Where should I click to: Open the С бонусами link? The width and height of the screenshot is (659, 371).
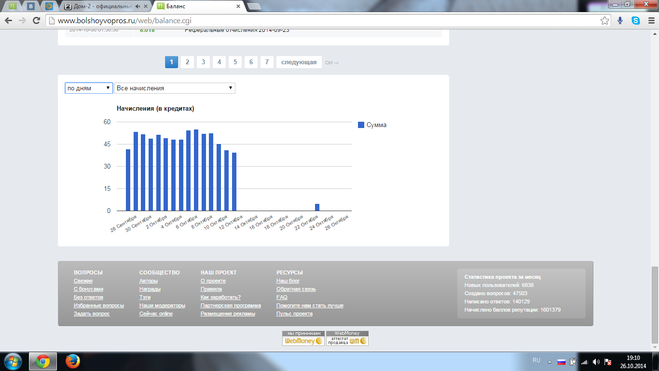pyautogui.click(x=88, y=289)
